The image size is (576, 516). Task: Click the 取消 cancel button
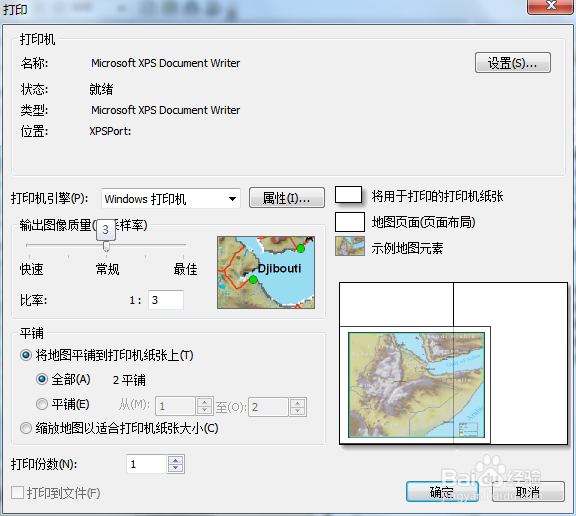pos(528,491)
